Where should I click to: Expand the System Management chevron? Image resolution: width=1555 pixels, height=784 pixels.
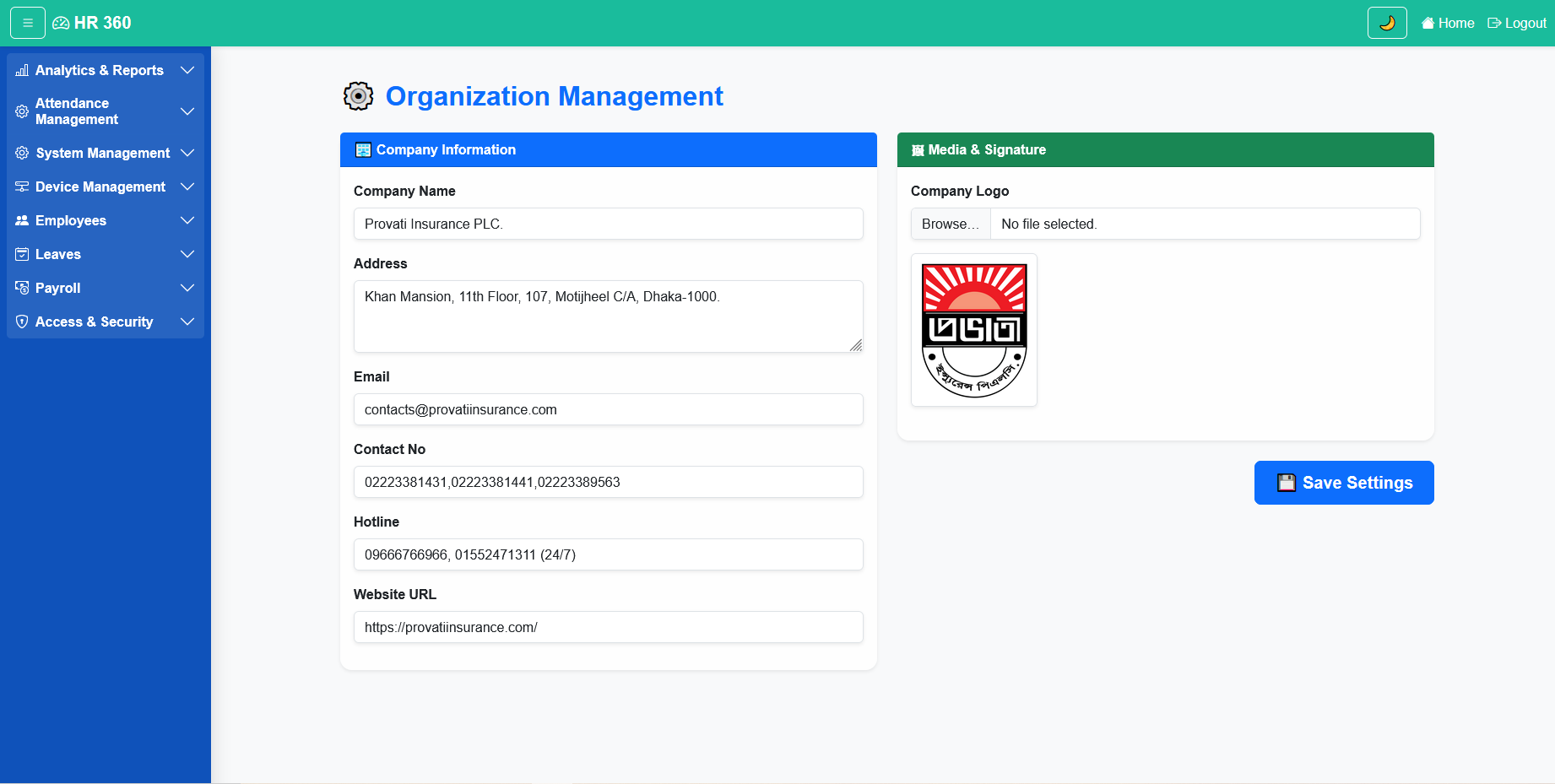pos(187,153)
